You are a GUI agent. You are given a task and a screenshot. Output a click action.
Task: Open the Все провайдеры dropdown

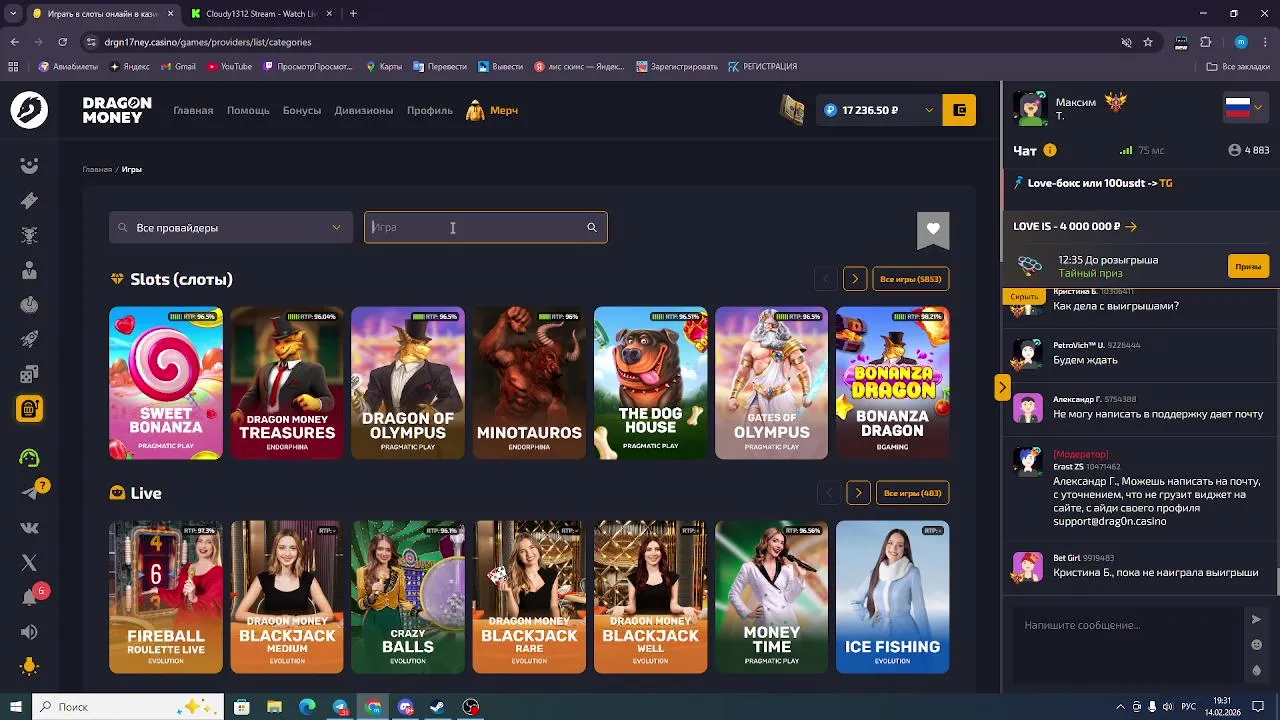pos(231,228)
